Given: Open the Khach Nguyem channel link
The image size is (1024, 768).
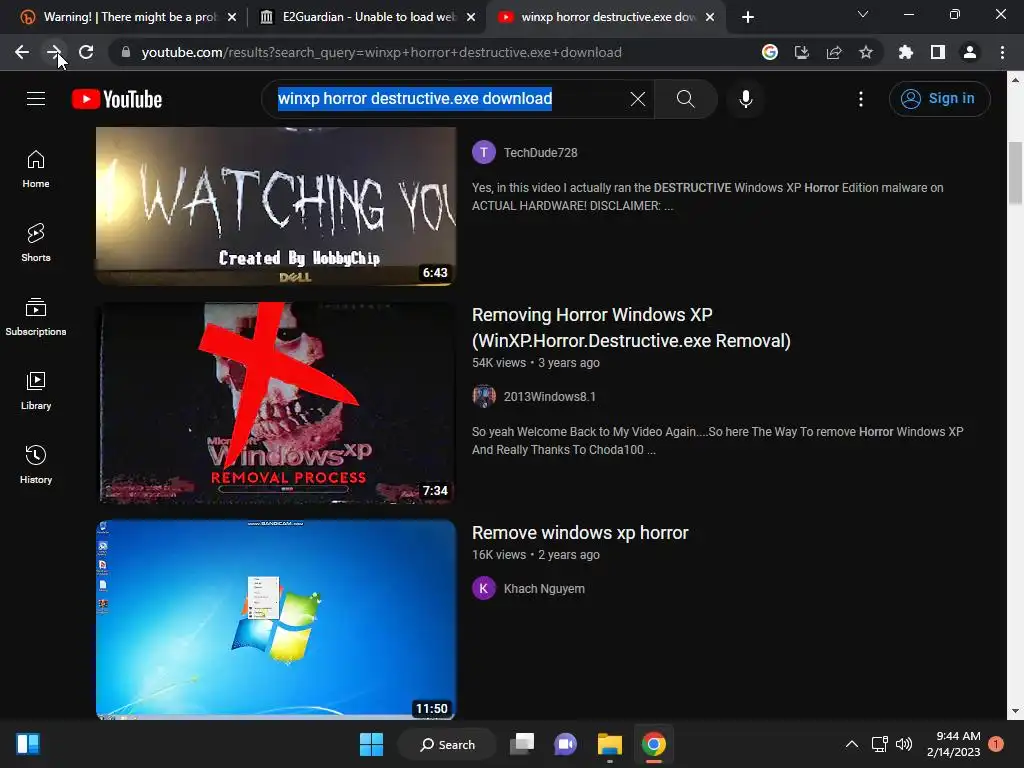Looking at the screenshot, I should (544, 588).
